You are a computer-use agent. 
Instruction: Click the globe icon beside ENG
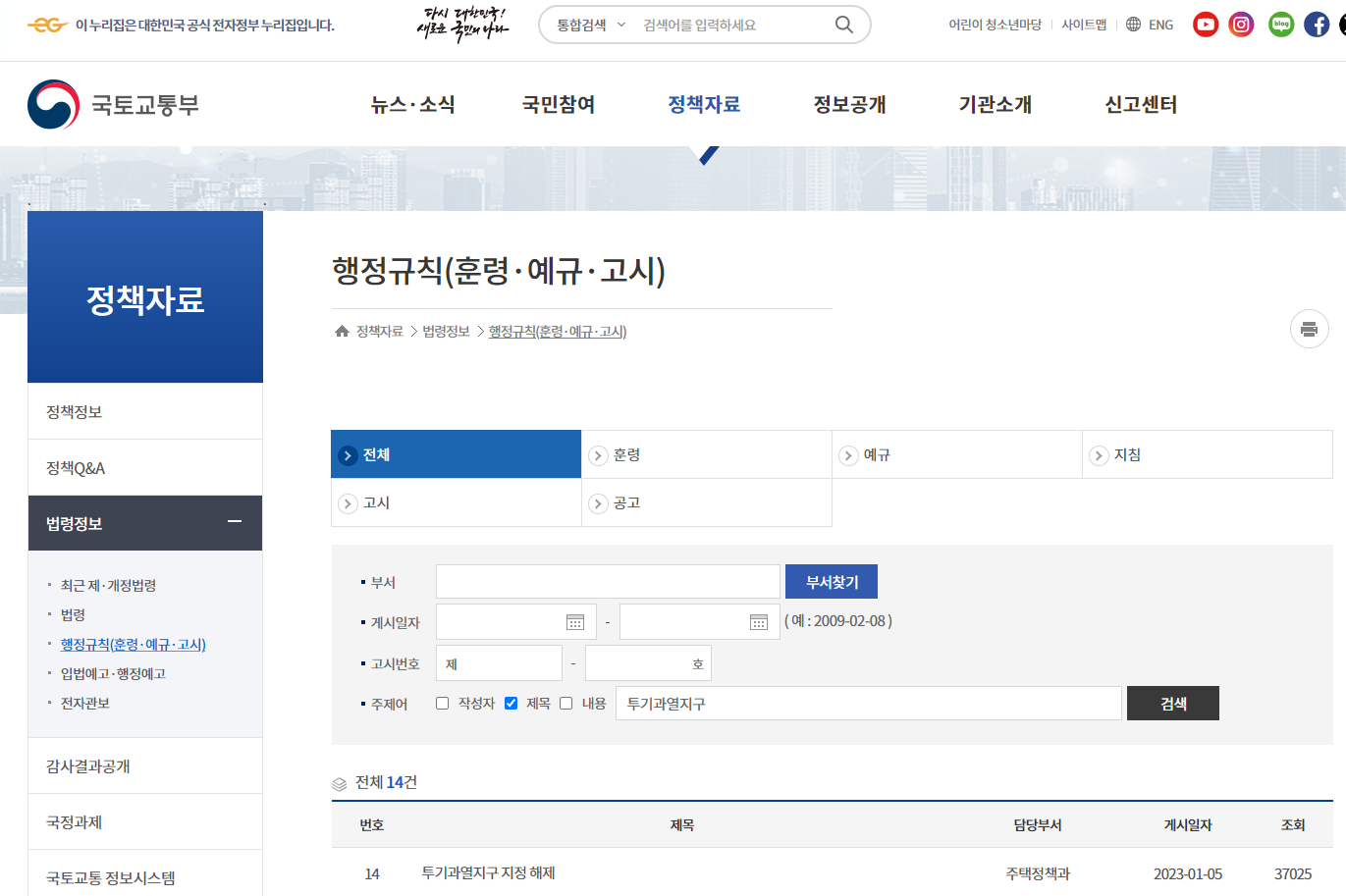(x=1133, y=25)
